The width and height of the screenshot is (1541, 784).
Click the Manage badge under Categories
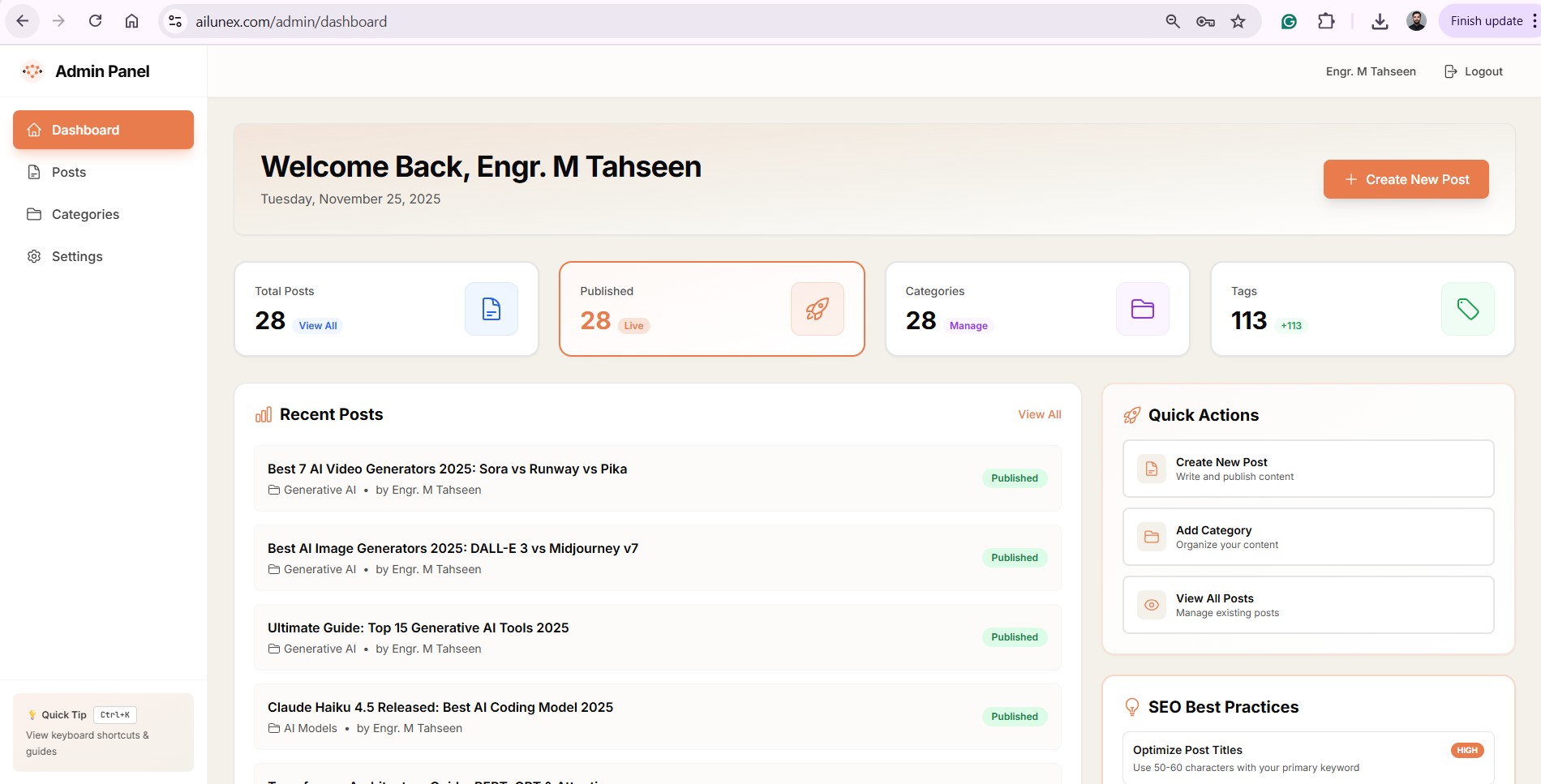[x=968, y=326]
